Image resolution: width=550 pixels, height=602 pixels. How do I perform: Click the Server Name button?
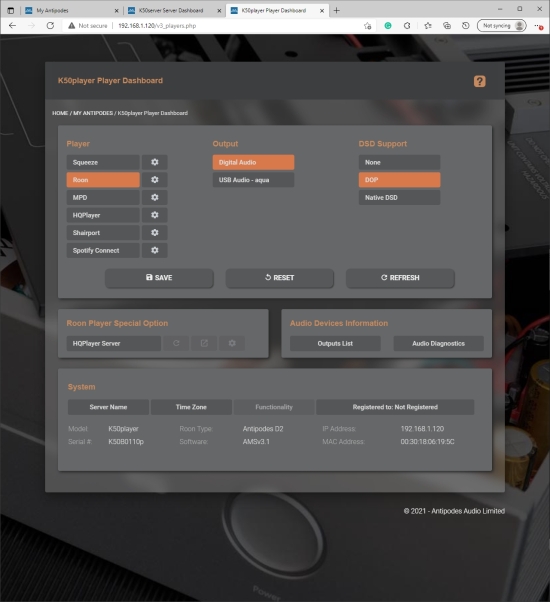click(x=108, y=407)
